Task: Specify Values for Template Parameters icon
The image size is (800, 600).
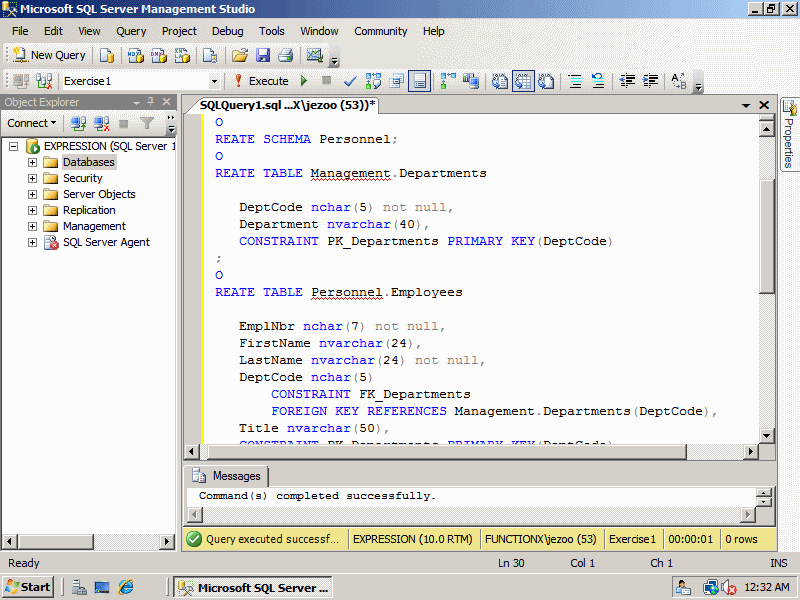Action: tap(679, 81)
